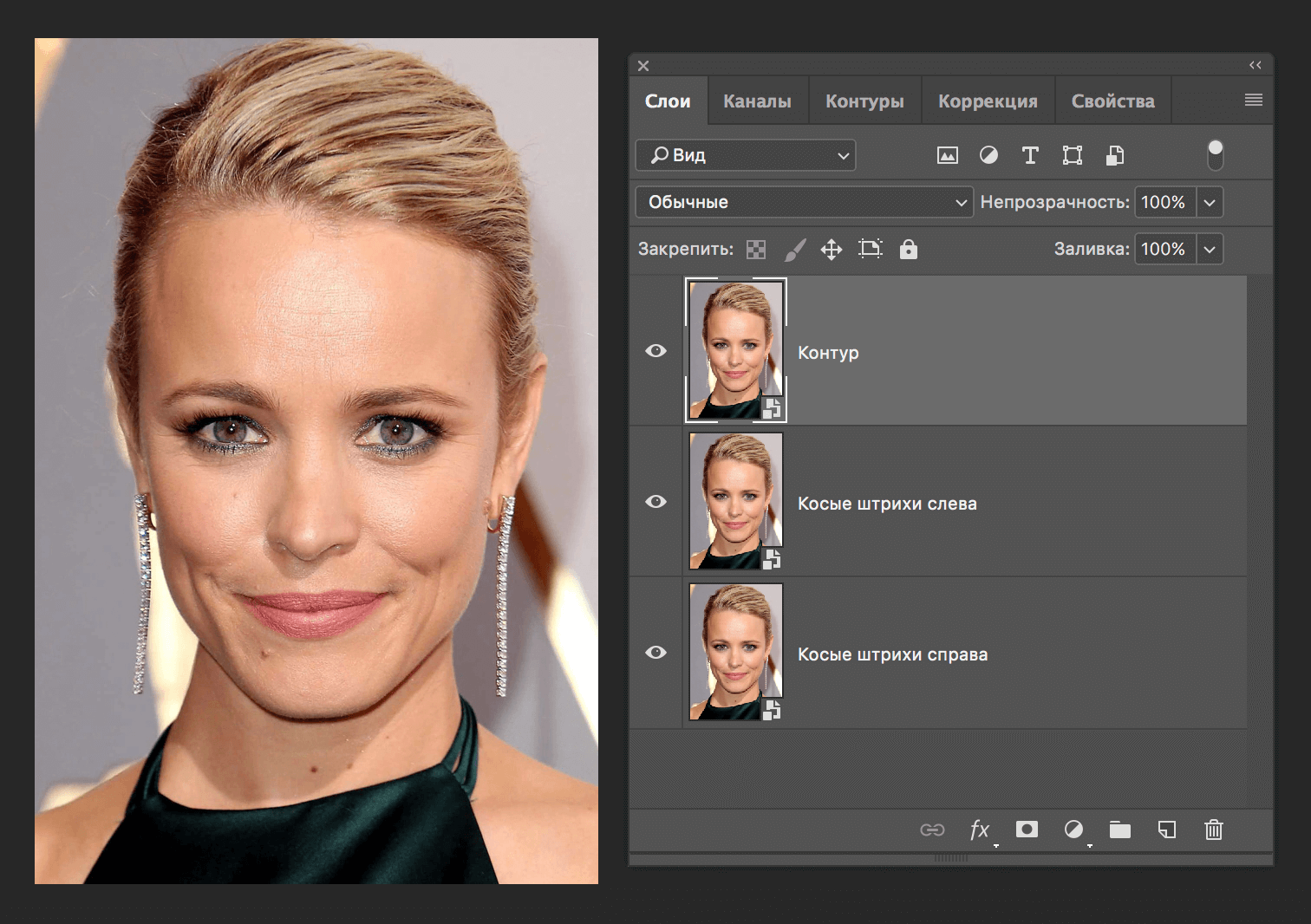Hide the Косые штрихи слева layer
This screenshot has height=924, width=1311.
click(x=656, y=502)
